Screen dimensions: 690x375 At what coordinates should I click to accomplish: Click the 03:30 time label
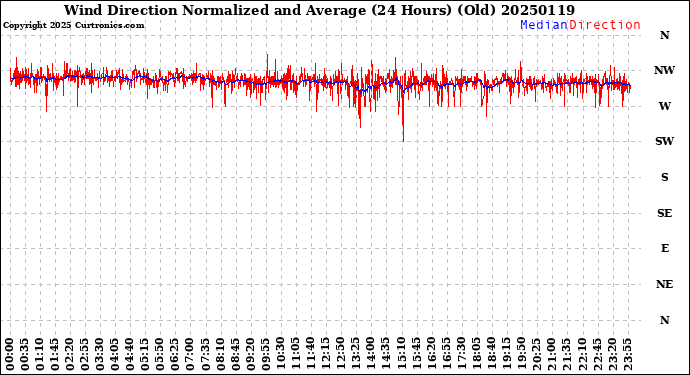[x=100, y=354]
